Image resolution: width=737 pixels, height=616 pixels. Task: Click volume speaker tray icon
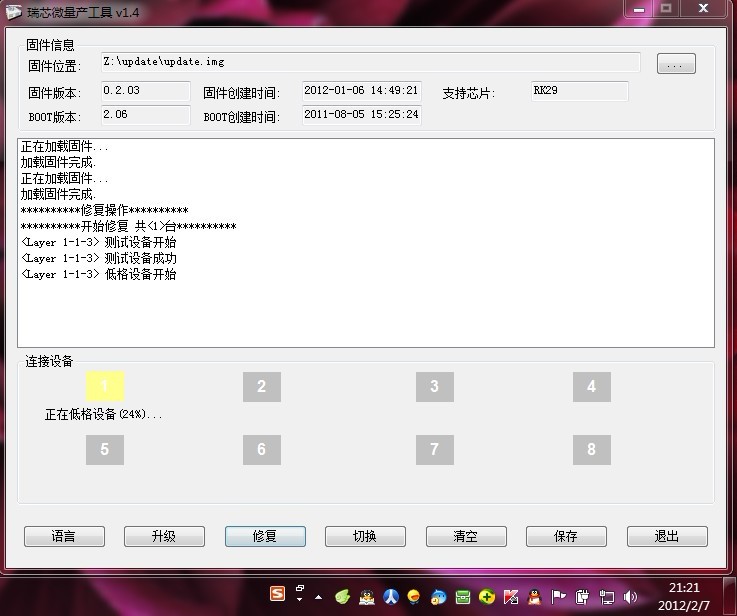tap(629, 597)
